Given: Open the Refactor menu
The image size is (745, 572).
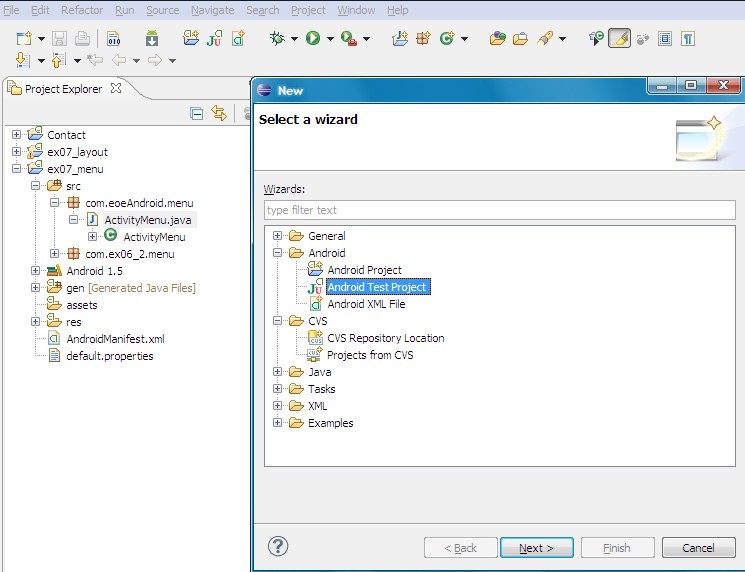Looking at the screenshot, I should pyautogui.click(x=82, y=10).
